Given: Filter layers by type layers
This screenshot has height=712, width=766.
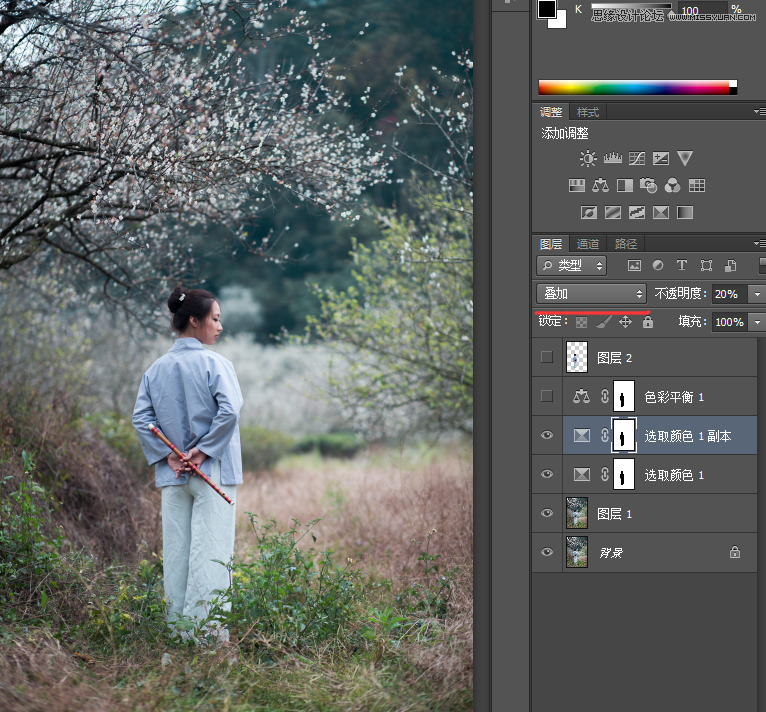Looking at the screenshot, I should pyautogui.click(x=682, y=265).
